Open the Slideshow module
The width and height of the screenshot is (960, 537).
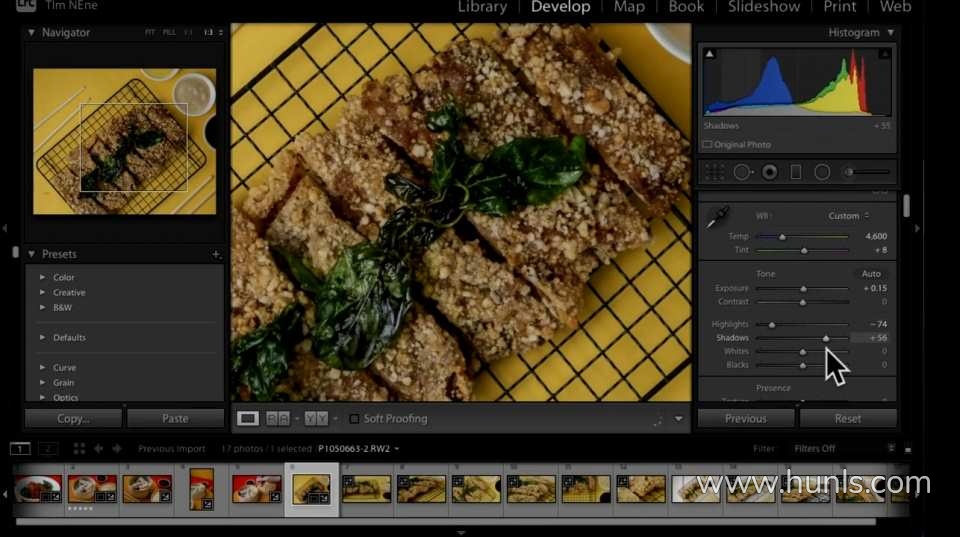coord(762,7)
